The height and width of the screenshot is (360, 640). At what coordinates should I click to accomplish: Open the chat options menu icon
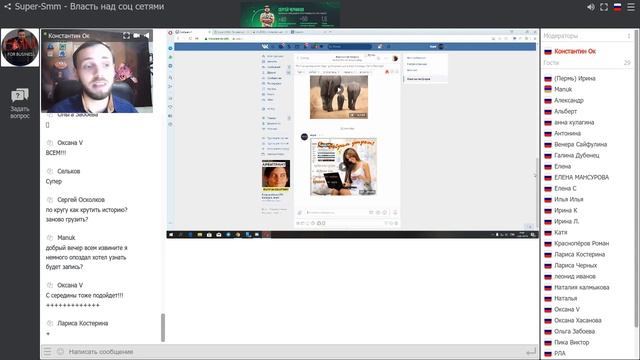click(x=48, y=351)
